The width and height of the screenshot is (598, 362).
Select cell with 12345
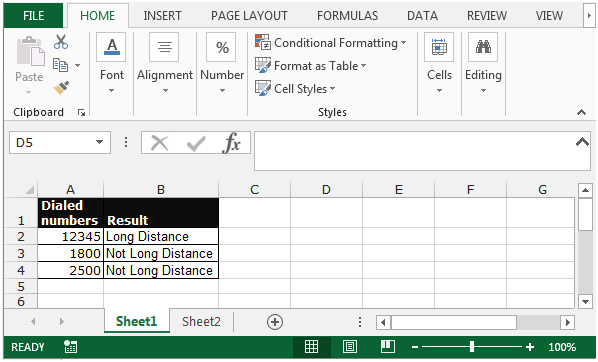click(71, 237)
